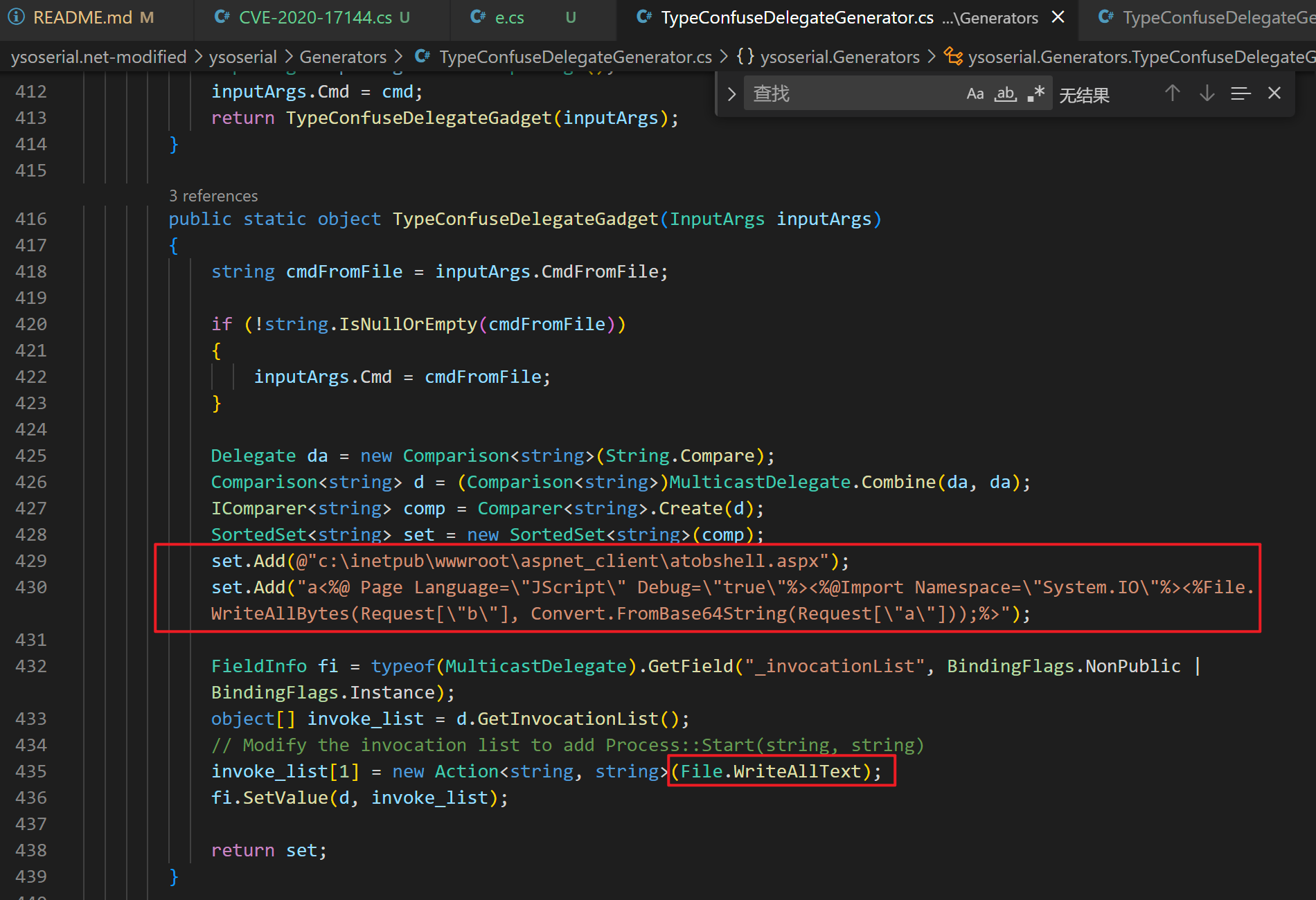
Task: Click the '3 references' code lens
Action: (213, 196)
